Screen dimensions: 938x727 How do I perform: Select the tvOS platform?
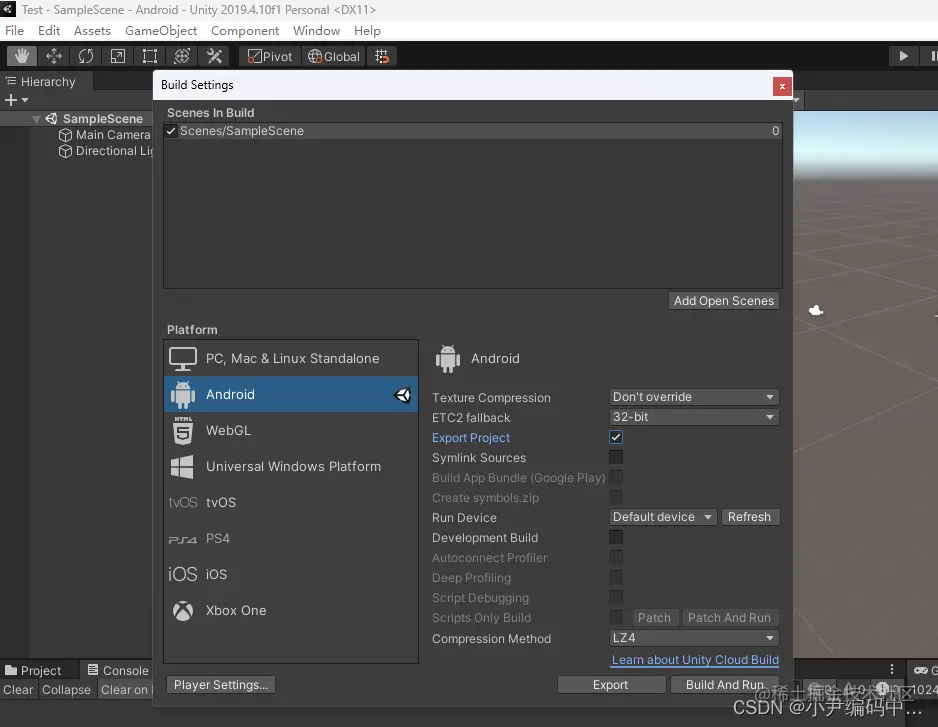click(x=291, y=502)
